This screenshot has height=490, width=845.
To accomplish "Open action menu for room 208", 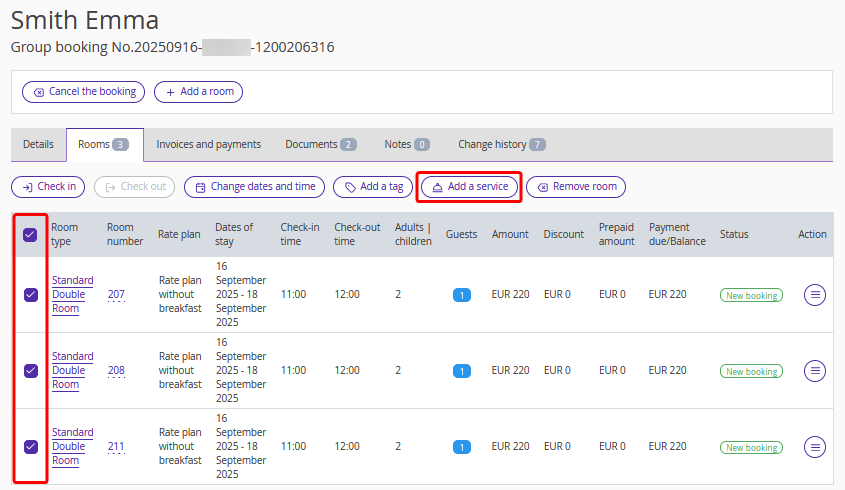I will point(815,371).
